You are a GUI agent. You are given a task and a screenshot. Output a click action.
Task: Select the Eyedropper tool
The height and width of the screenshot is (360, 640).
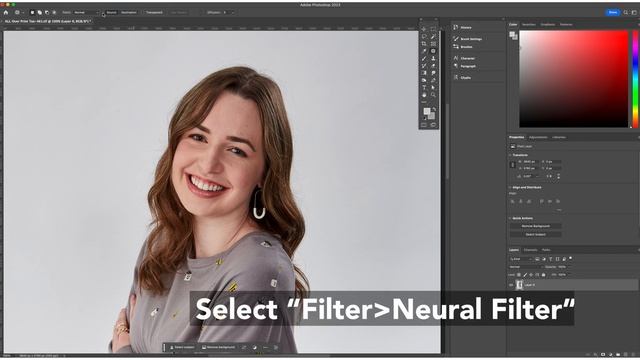click(424, 51)
